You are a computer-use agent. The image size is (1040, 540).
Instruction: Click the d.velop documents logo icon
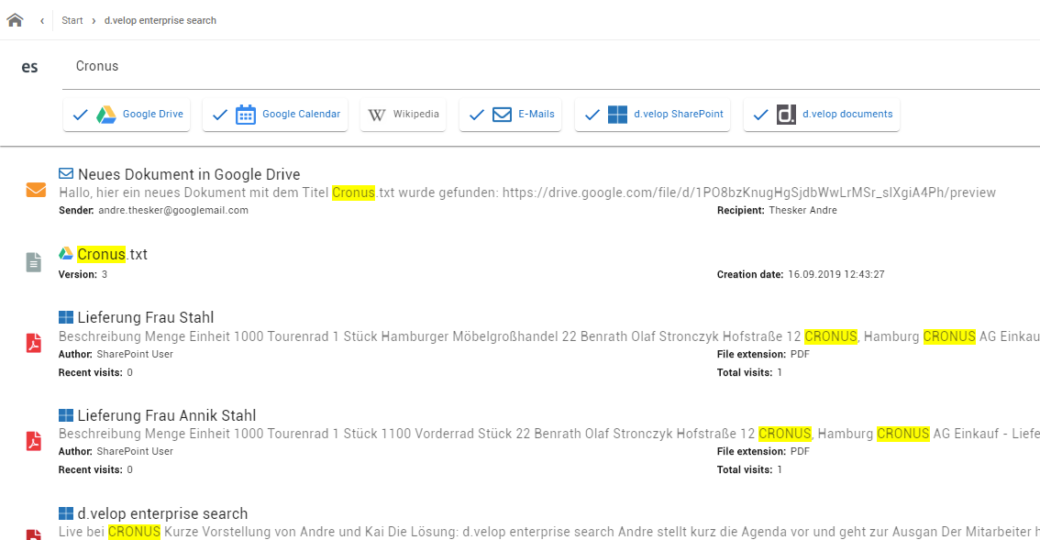point(786,114)
